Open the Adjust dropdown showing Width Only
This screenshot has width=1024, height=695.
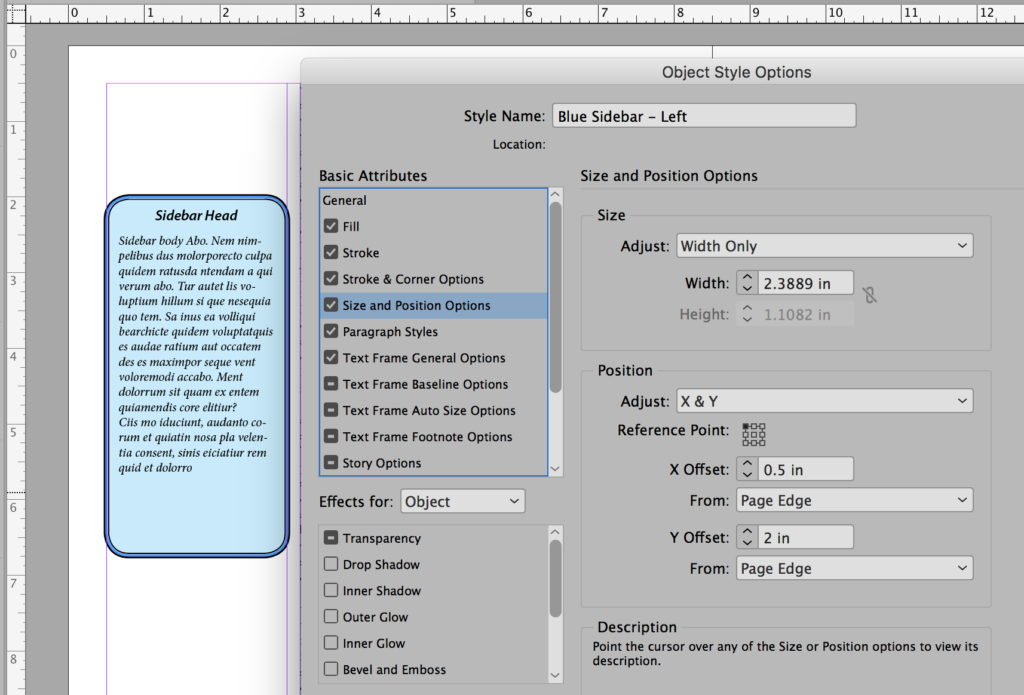(x=823, y=245)
